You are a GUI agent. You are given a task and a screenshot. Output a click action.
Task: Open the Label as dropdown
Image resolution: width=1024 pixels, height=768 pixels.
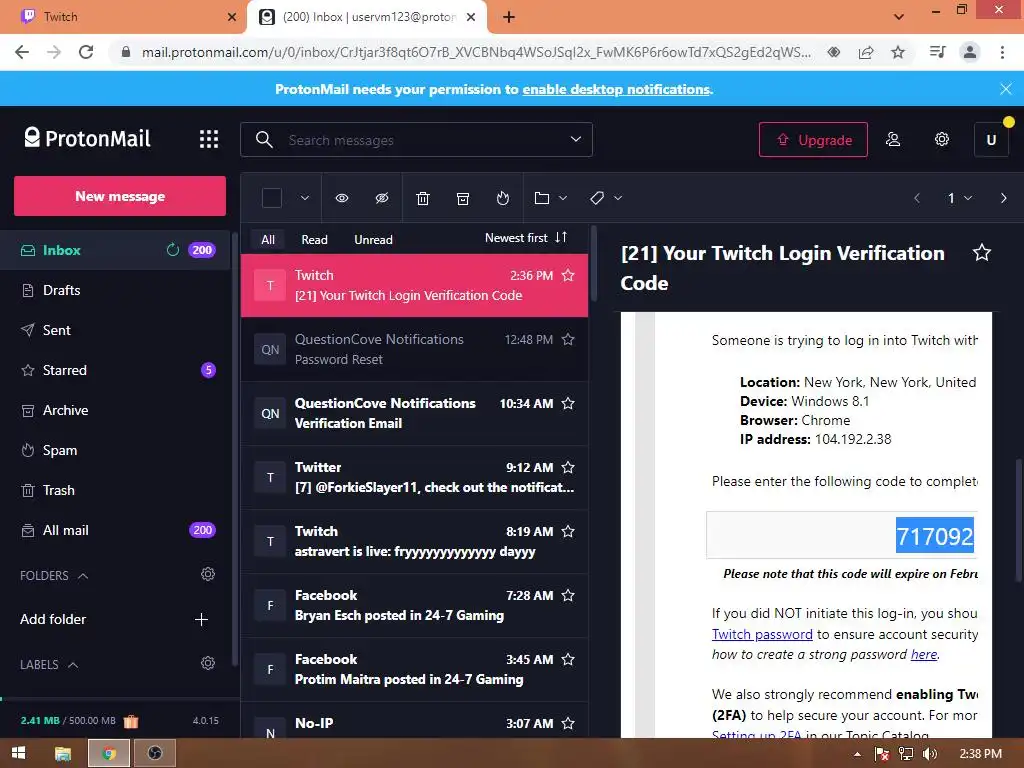click(x=605, y=198)
